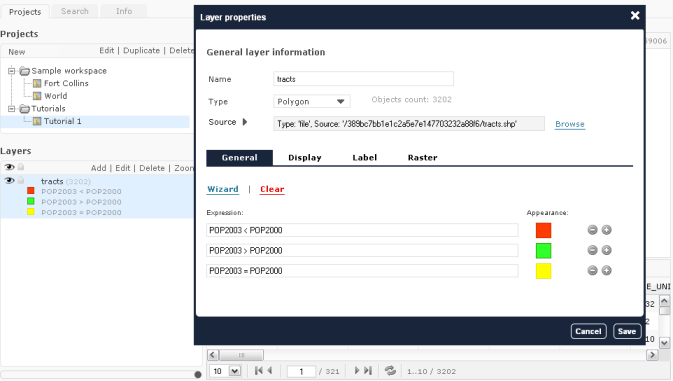This screenshot has height=381, width=673.
Task: Remove the POP2003 > POP2000 expression row
Action: point(592,250)
